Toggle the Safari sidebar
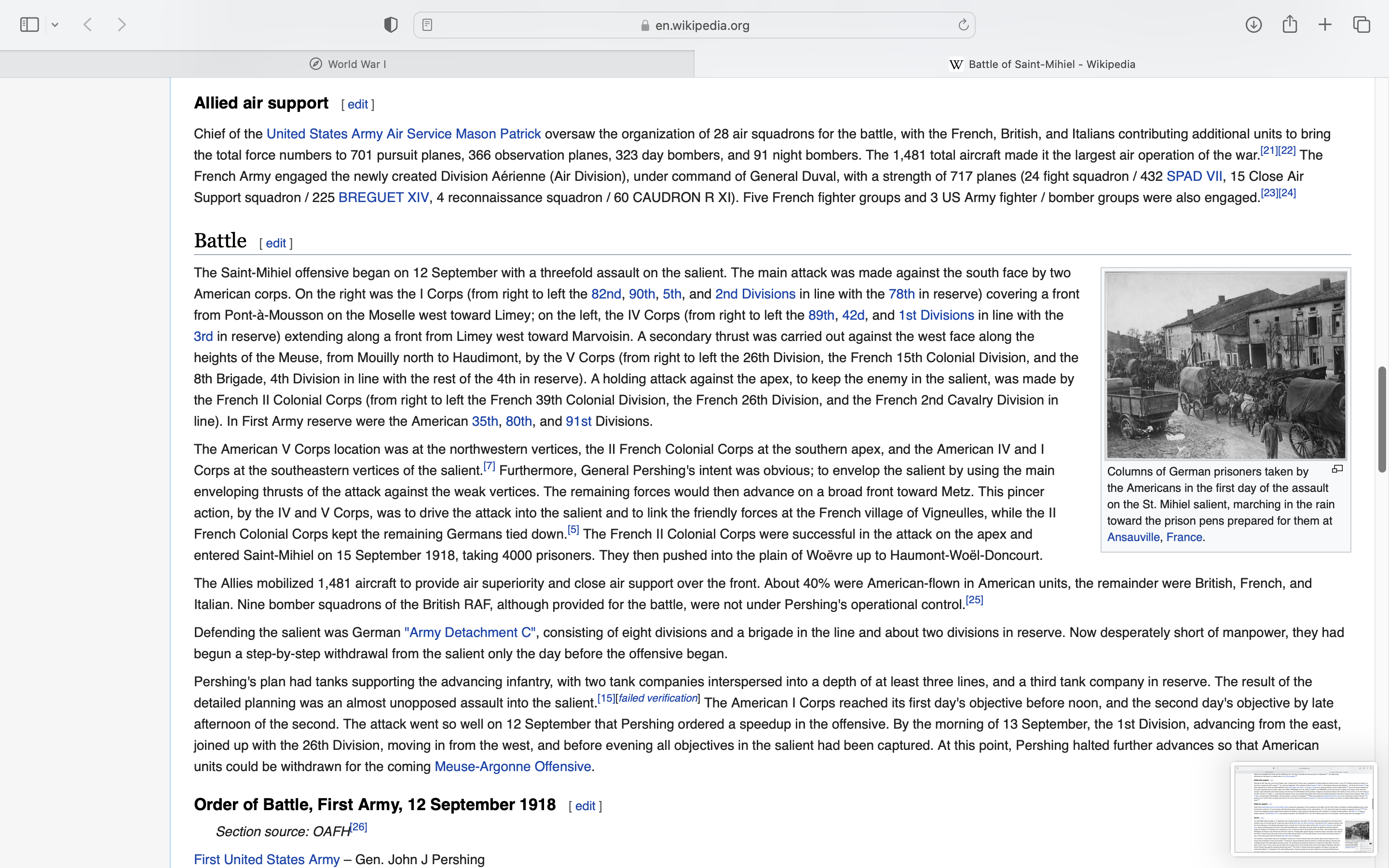The height and width of the screenshot is (868, 1389). [x=29, y=25]
